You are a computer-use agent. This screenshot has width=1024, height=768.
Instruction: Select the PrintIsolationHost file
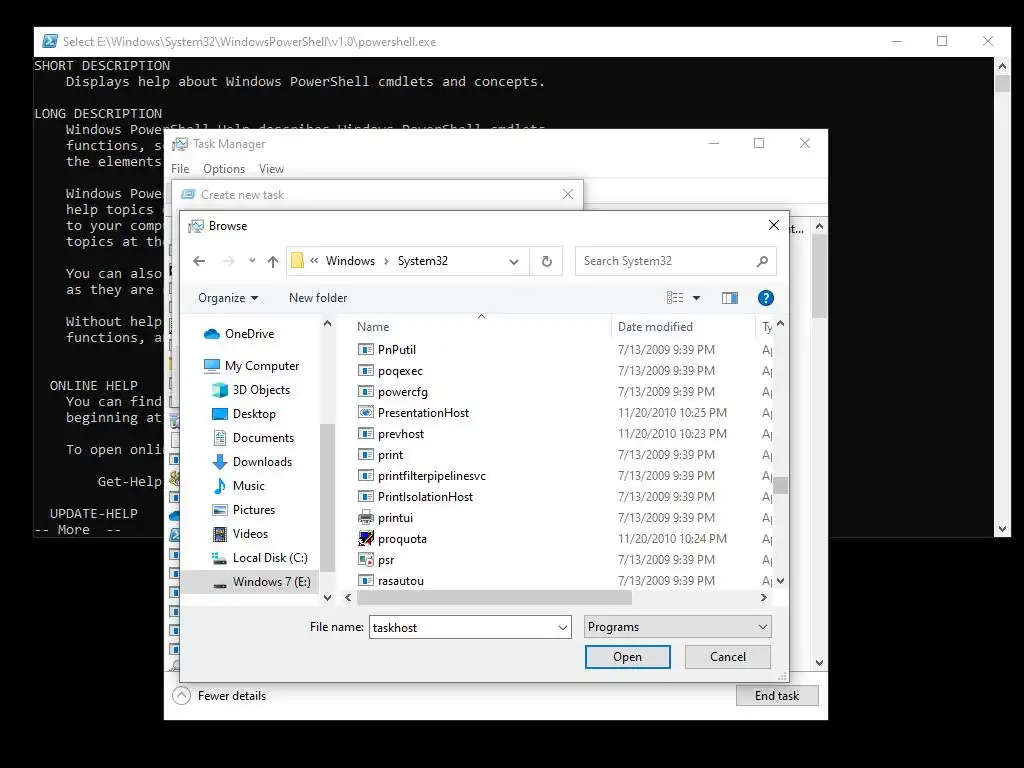(425, 496)
